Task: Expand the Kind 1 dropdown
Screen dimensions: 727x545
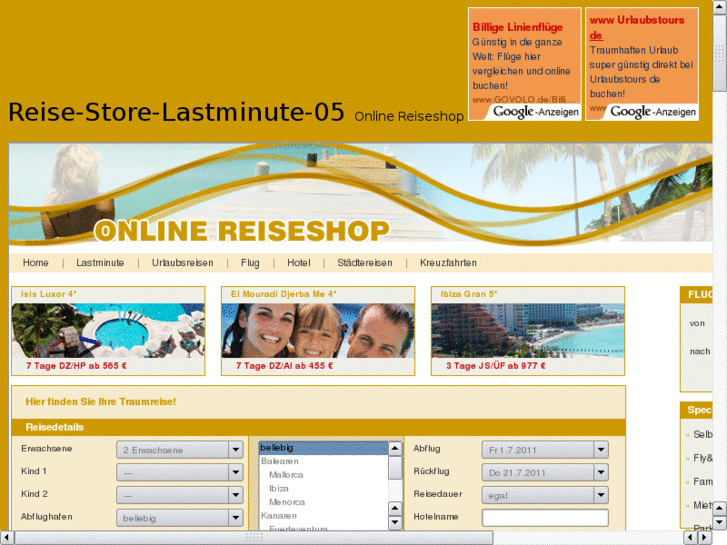Action: pos(180,472)
